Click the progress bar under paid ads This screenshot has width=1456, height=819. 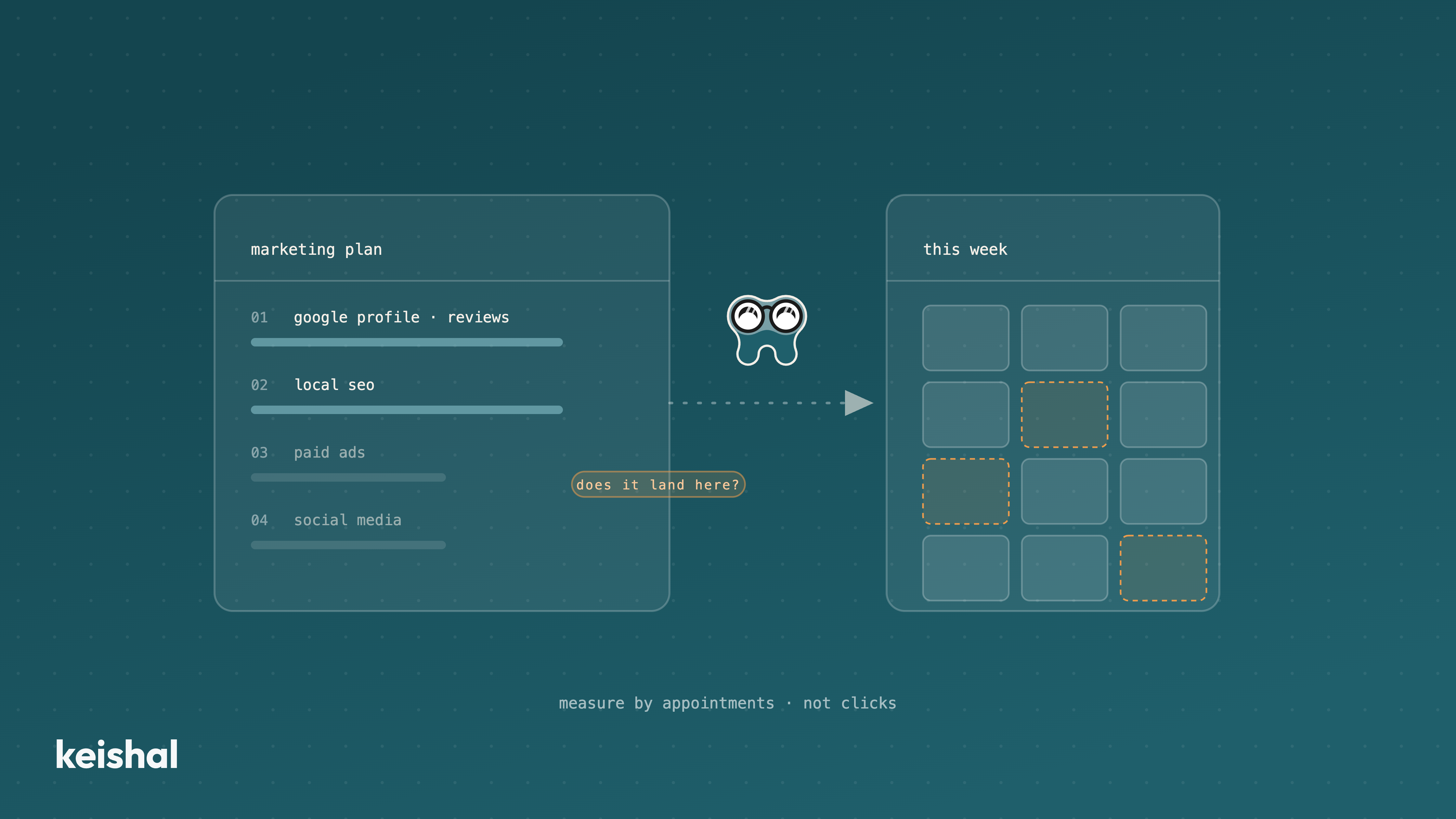pyautogui.click(x=348, y=478)
